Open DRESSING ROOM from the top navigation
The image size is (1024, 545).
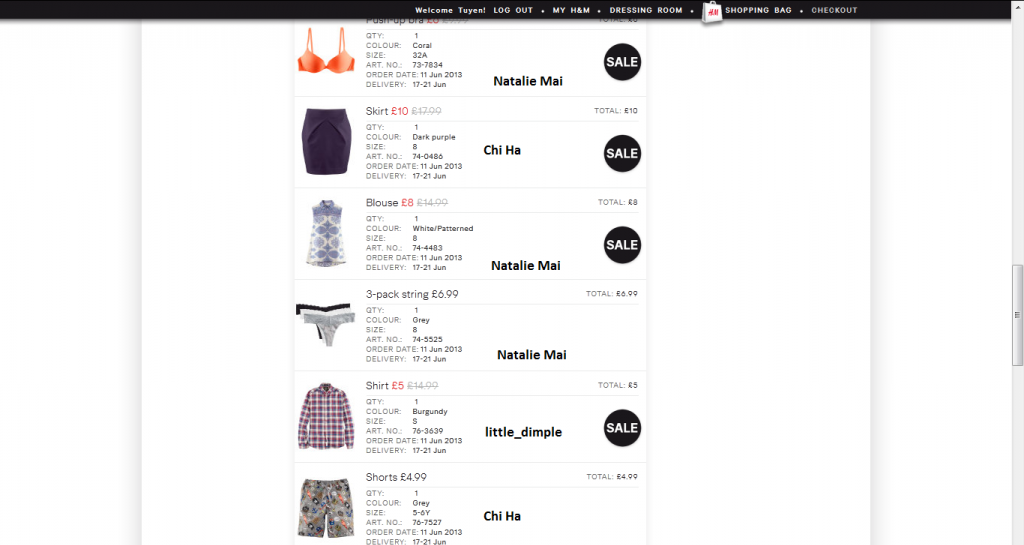646,10
